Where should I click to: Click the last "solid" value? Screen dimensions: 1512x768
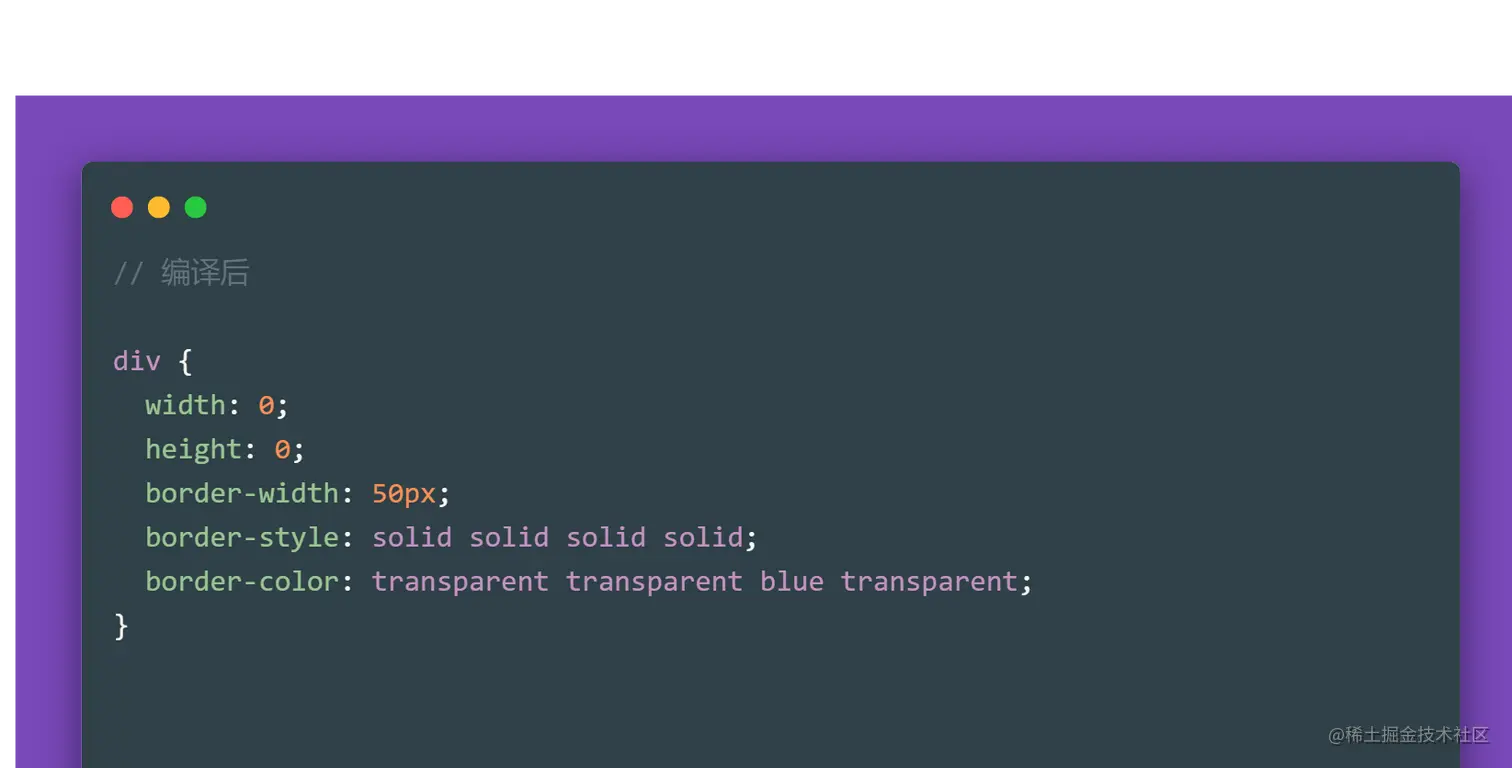tap(703, 537)
